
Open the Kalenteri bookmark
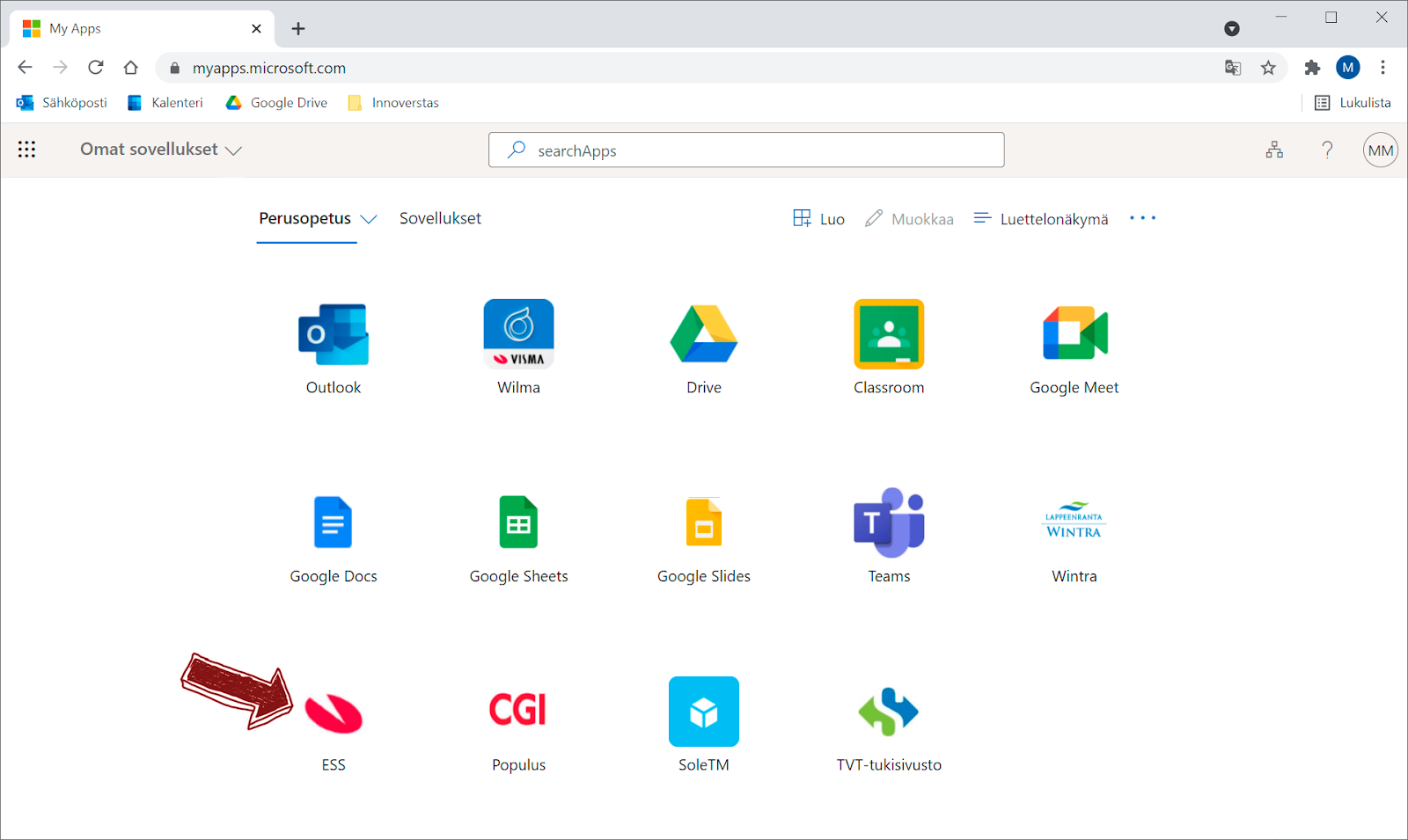coord(165,103)
